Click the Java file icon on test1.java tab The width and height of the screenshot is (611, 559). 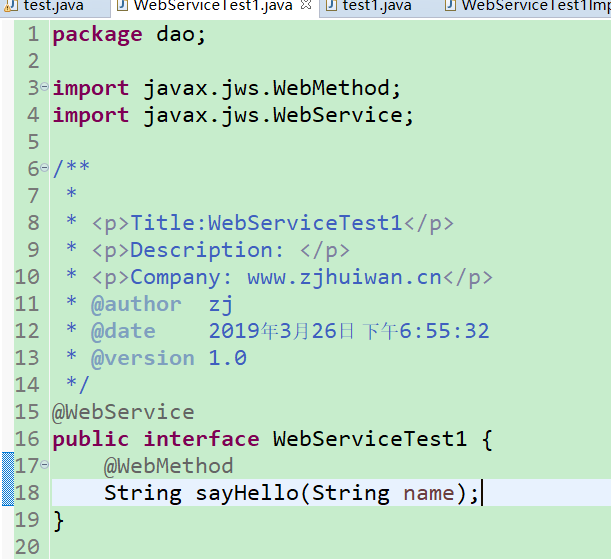[331, 5]
